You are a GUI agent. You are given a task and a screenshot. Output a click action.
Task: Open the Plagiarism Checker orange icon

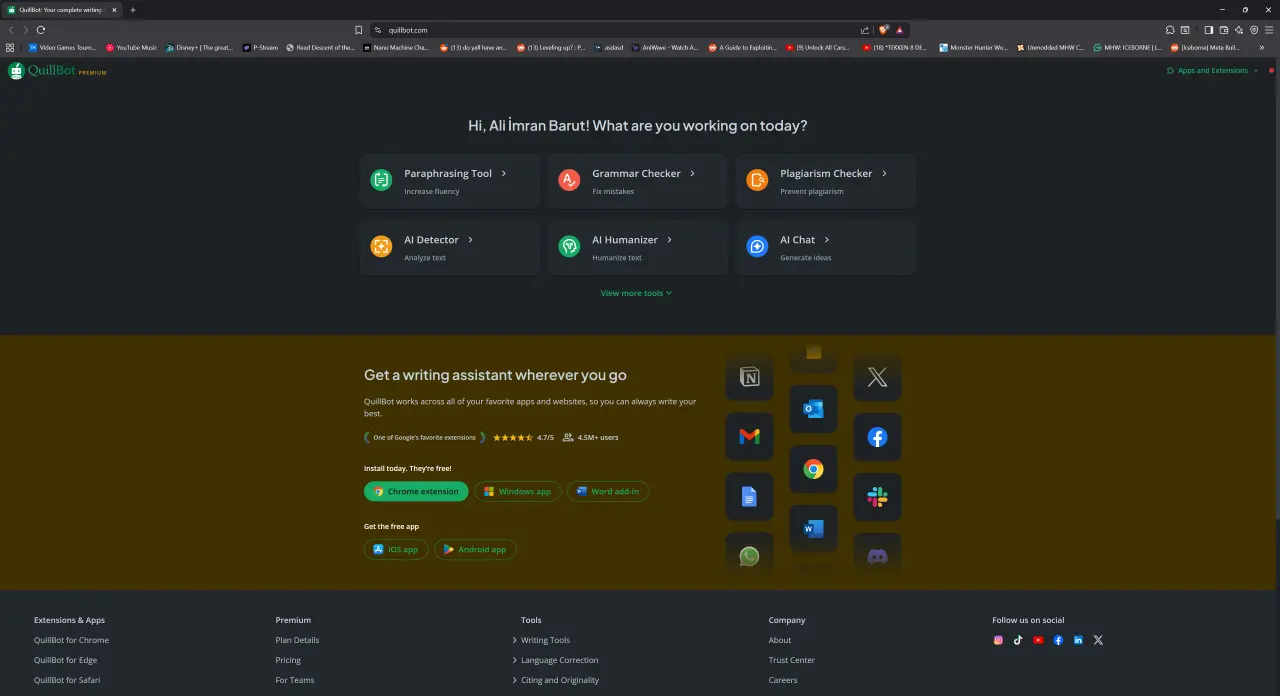tap(757, 180)
